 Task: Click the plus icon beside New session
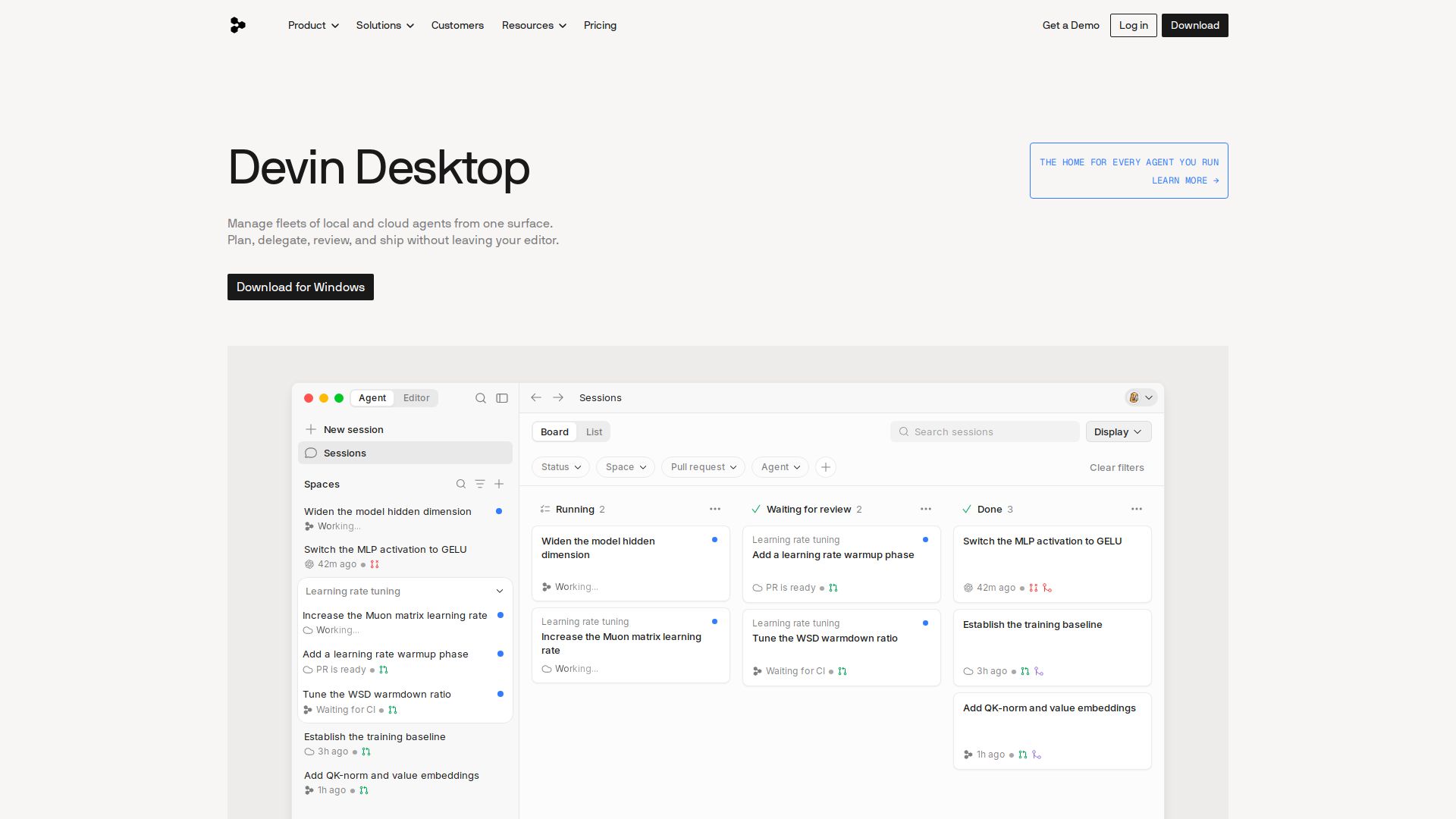(x=311, y=429)
